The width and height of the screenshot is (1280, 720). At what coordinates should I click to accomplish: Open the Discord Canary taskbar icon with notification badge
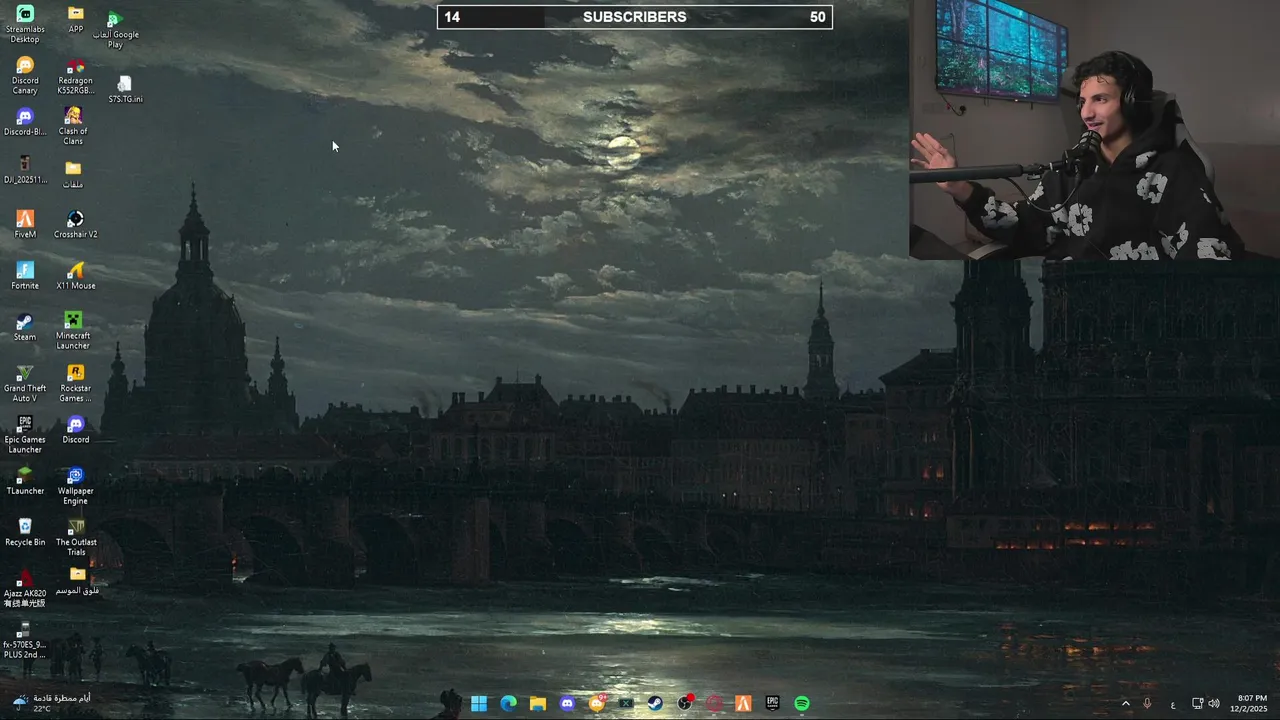597,704
